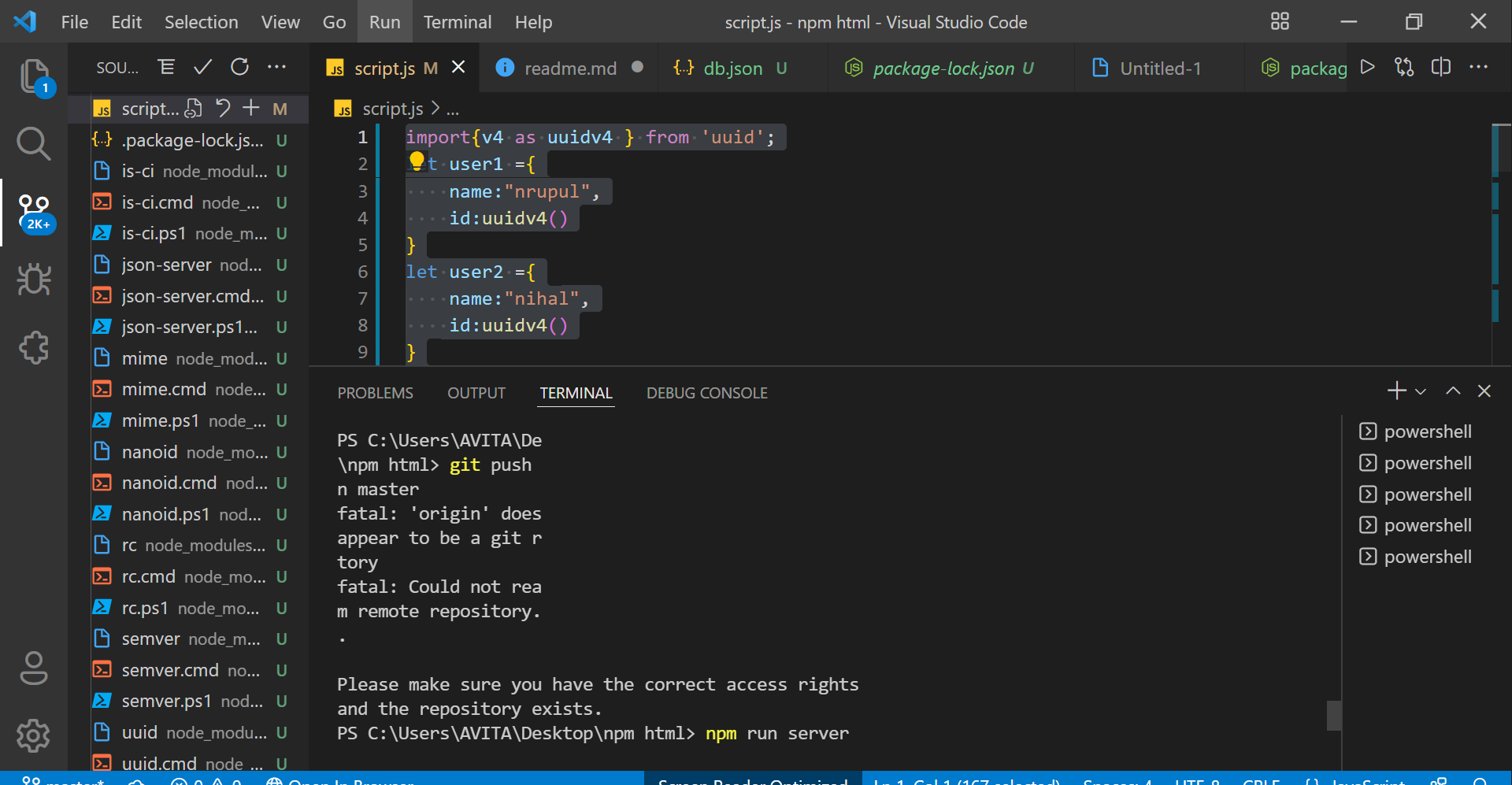Discard changes for script.js

(x=223, y=108)
